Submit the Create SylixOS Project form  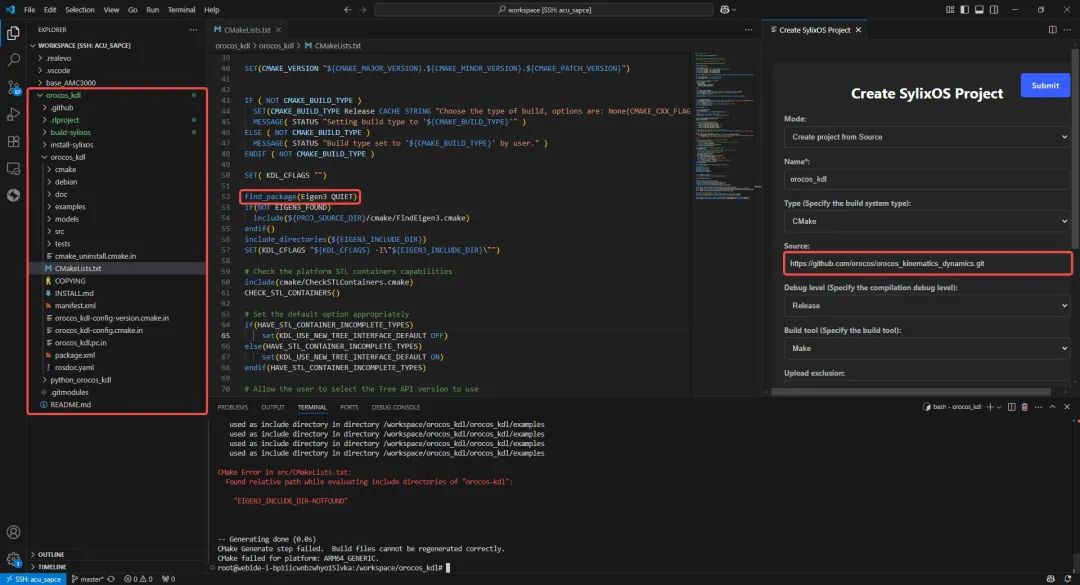(x=1045, y=85)
